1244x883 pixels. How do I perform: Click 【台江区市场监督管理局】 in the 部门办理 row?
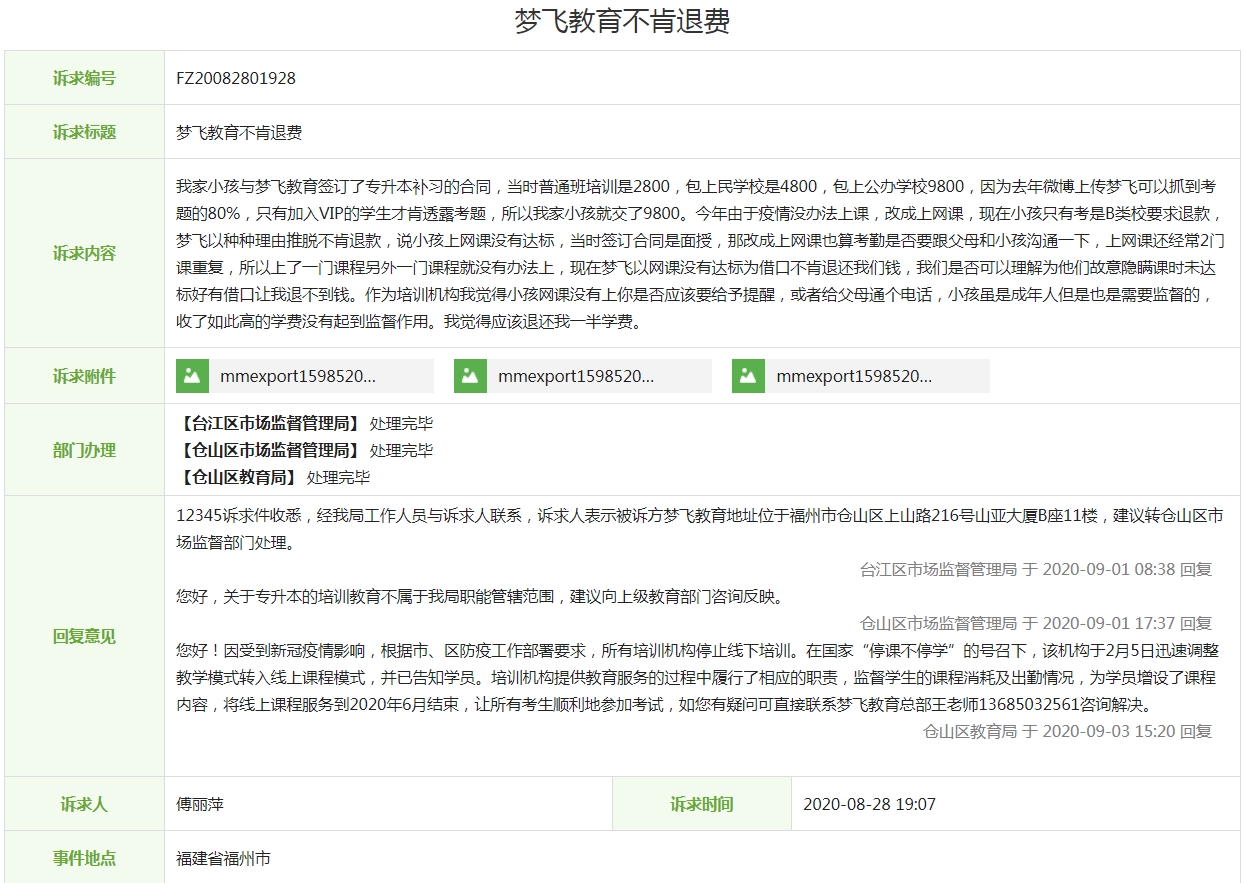pos(268,423)
